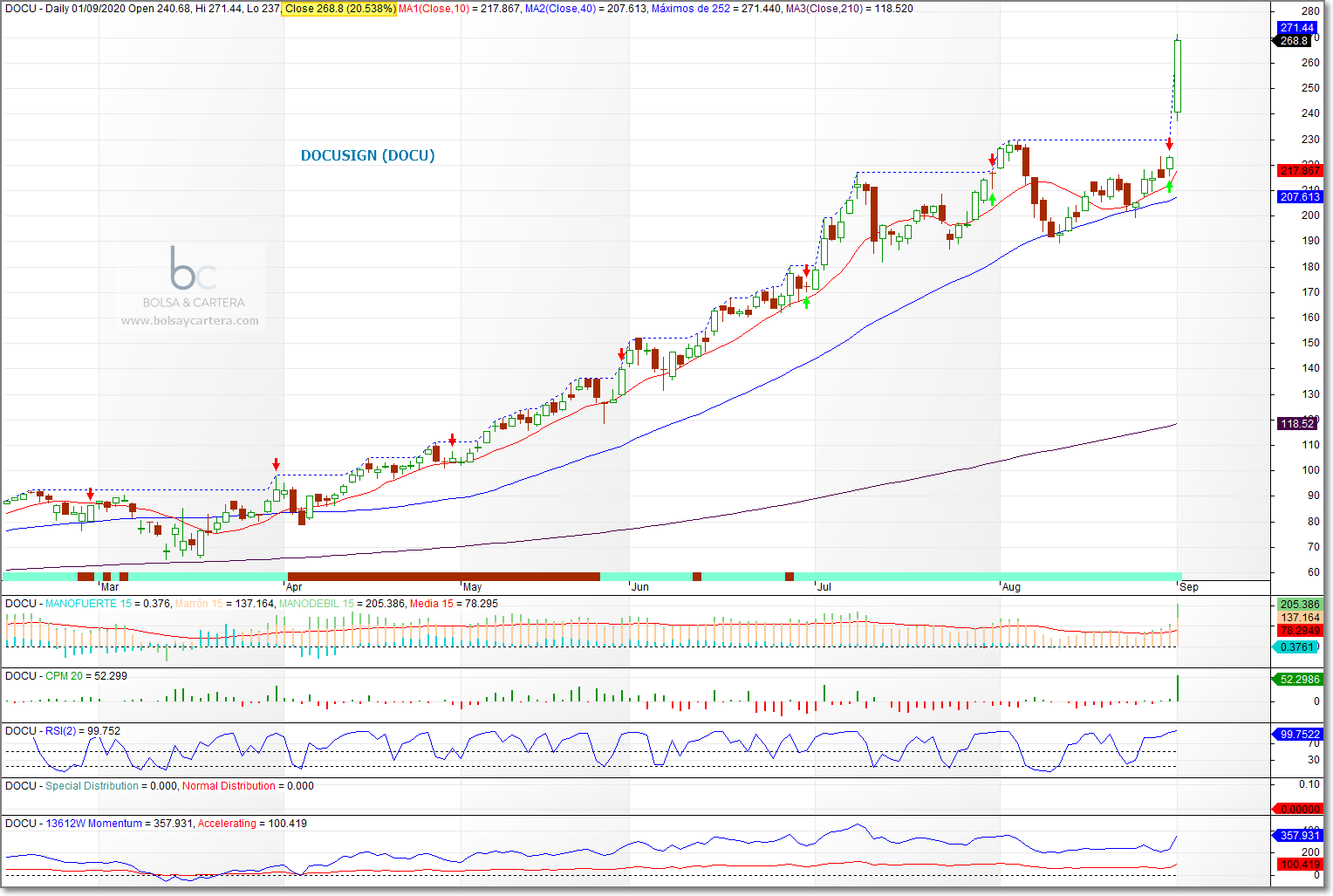Click the purple 118.52 price axis tag
The height and width of the screenshot is (896, 1333).
pos(1297,424)
